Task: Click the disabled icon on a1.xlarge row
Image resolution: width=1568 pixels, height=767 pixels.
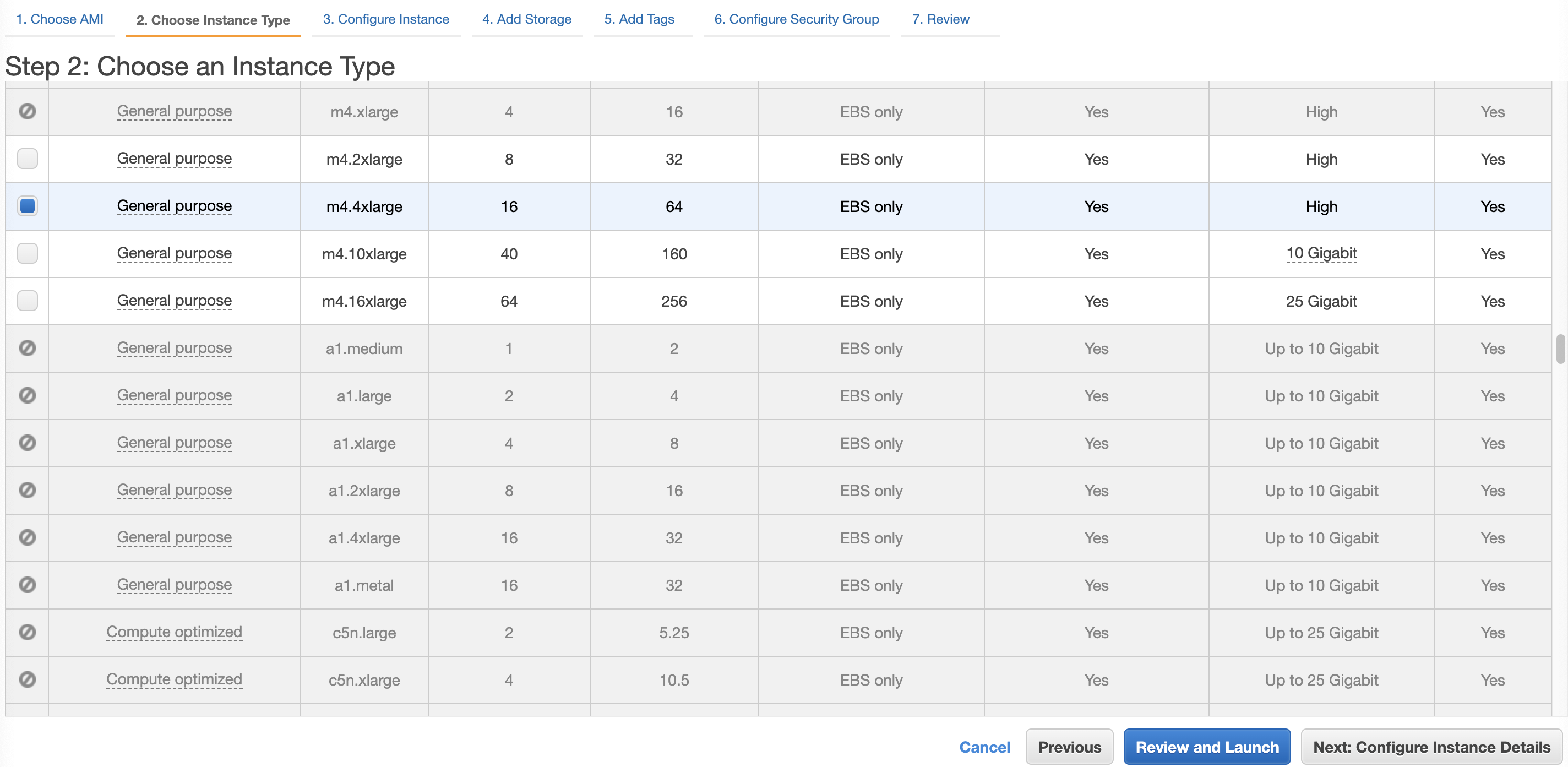Action: pyautogui.click(x=28, y=443)
